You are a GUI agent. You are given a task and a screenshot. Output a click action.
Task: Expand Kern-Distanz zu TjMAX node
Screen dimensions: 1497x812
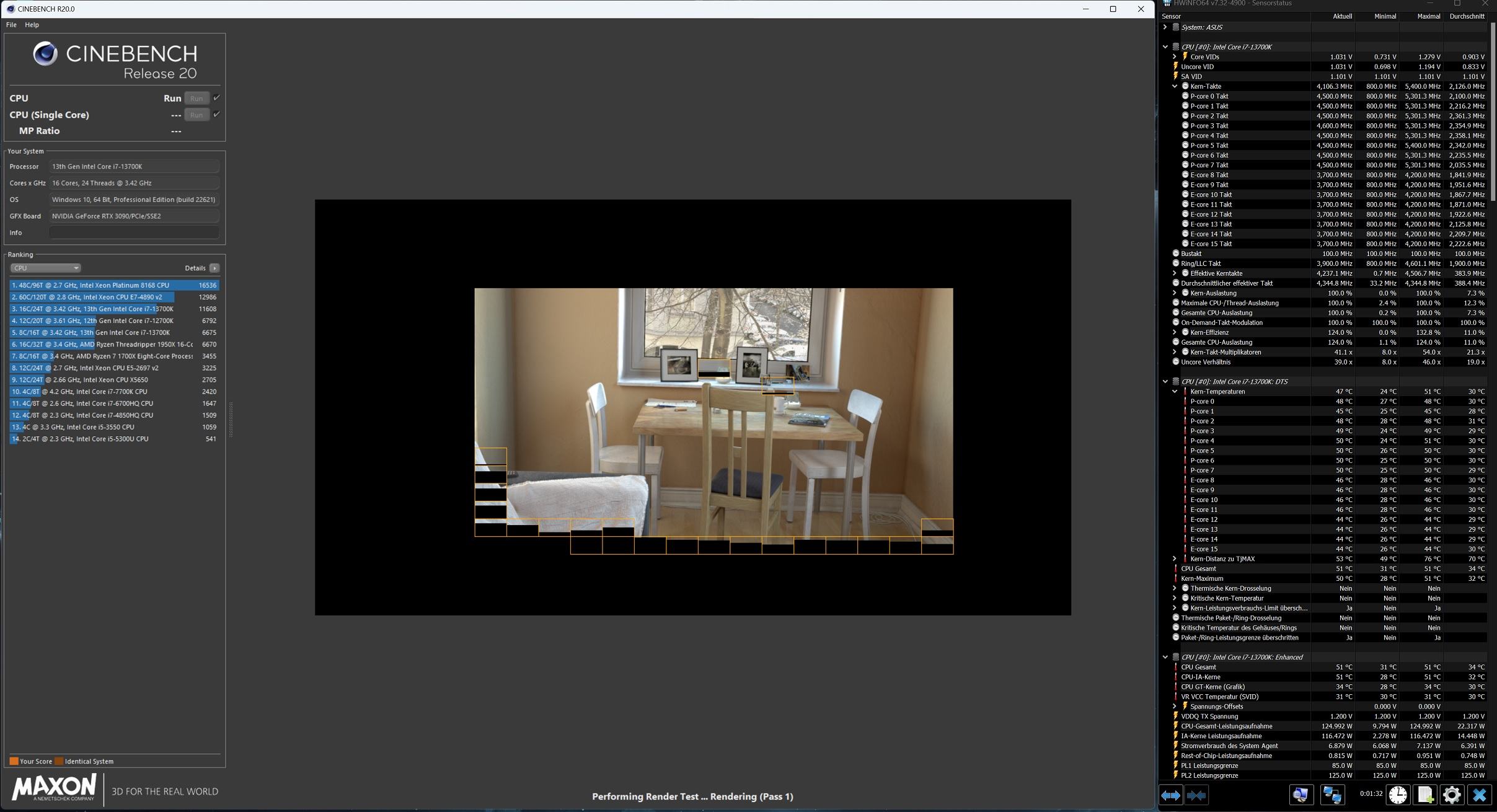click(1175, 559)
